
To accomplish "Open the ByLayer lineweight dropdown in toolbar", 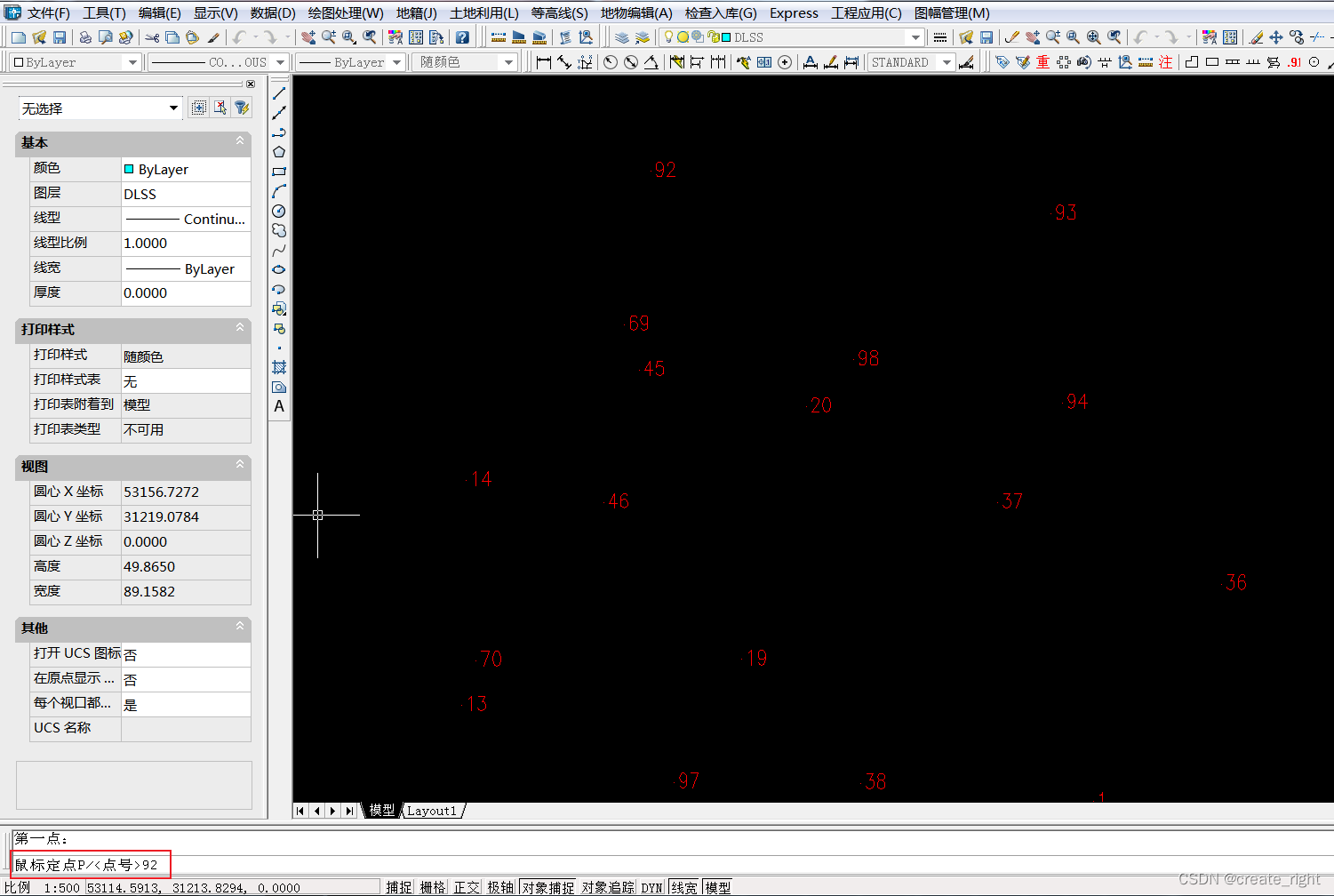I will pos(350,62).
